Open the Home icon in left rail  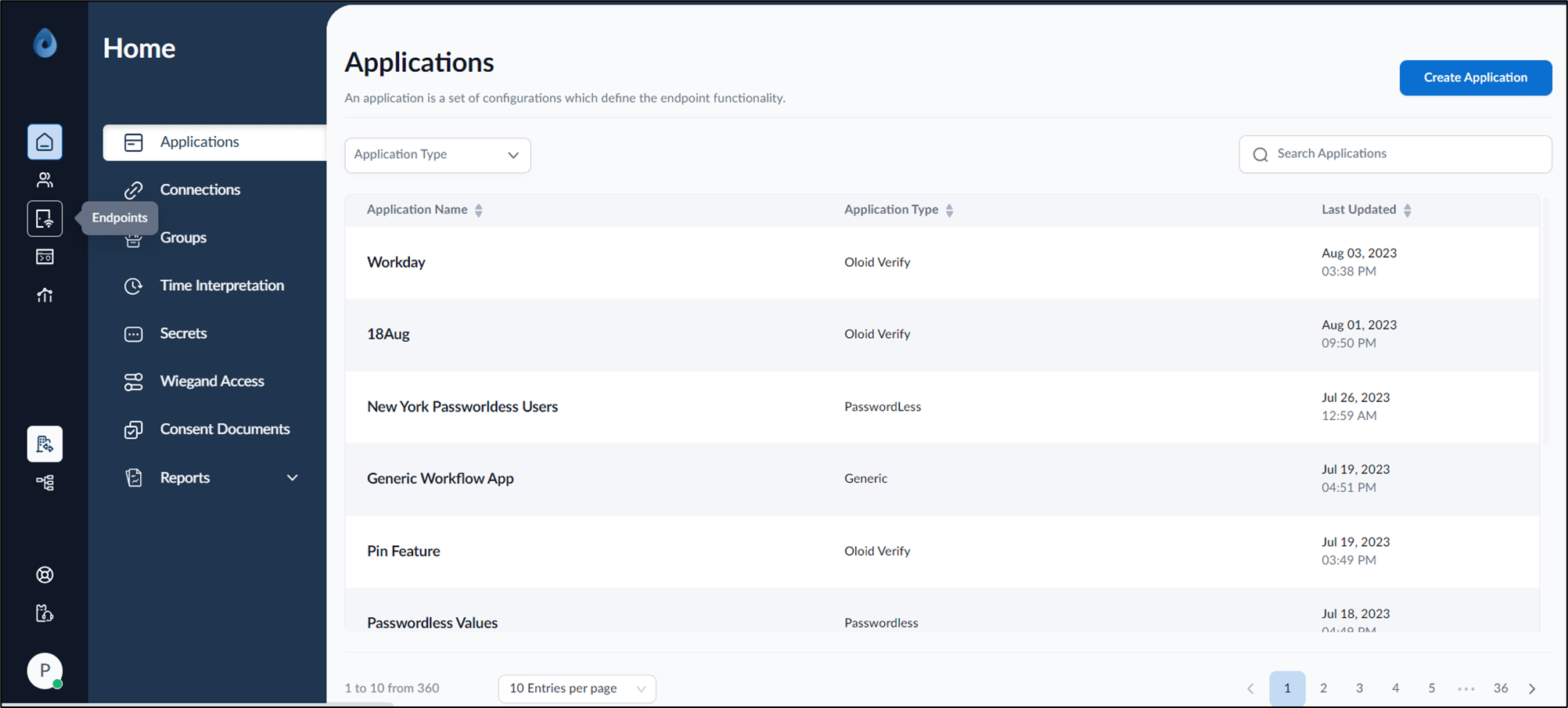click(x=45, y=142)
